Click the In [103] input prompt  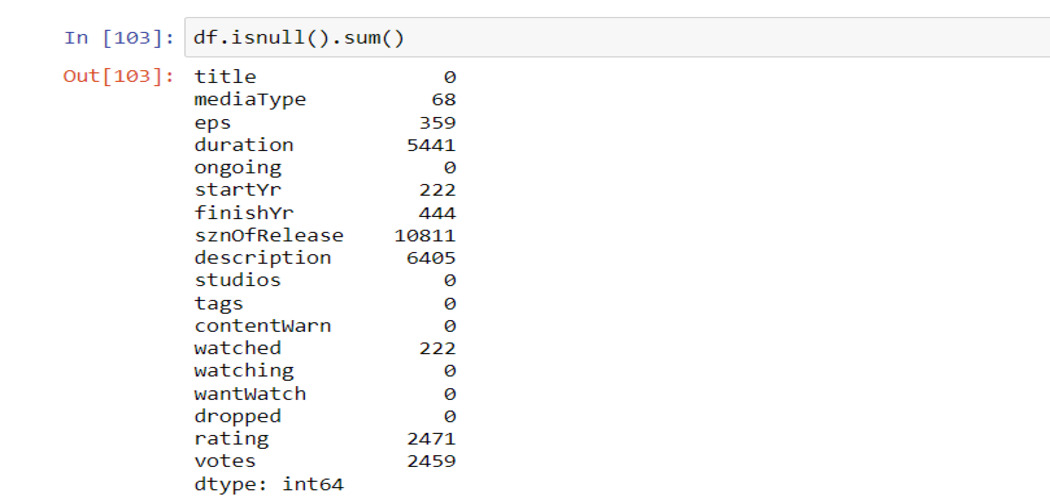coord(116,38)
